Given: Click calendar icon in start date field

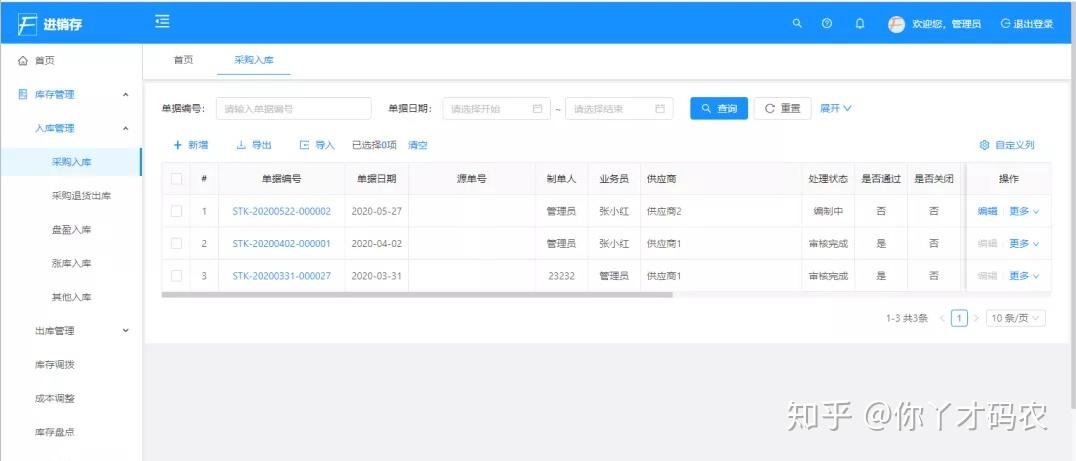Looking at the screenshot, I should 537,108.
